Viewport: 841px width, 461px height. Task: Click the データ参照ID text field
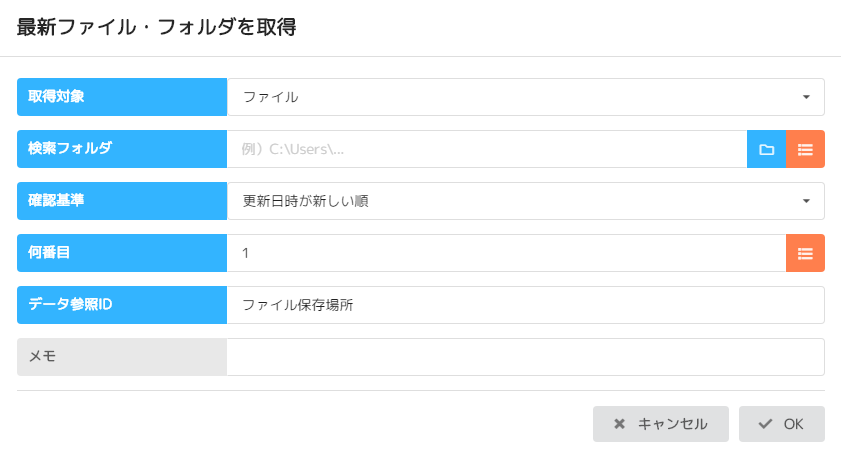(525, 305)
